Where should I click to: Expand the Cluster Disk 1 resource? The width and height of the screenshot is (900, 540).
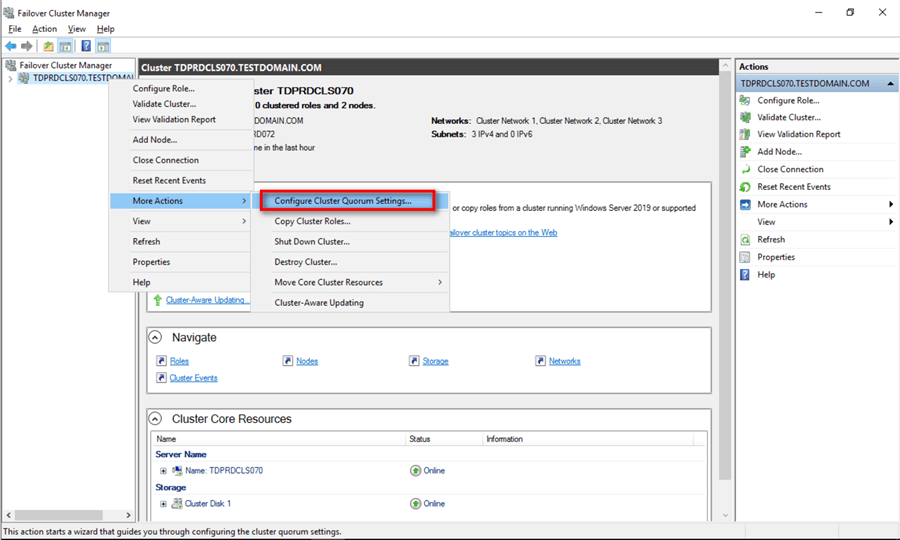163,504
